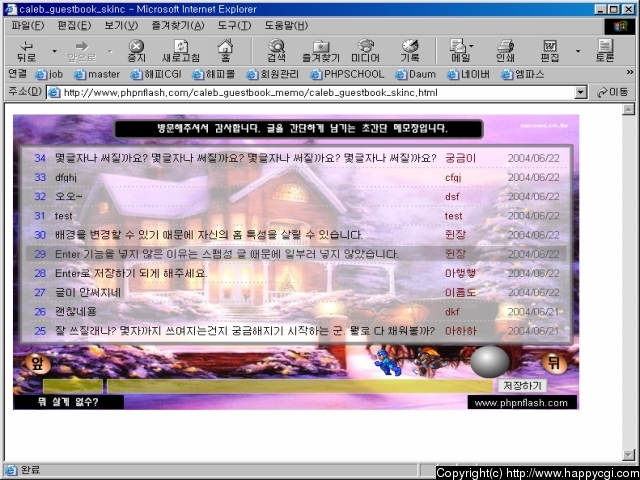
Task: Select entry 26 message "괜찮네용"
Action: [x=76, y=311]
